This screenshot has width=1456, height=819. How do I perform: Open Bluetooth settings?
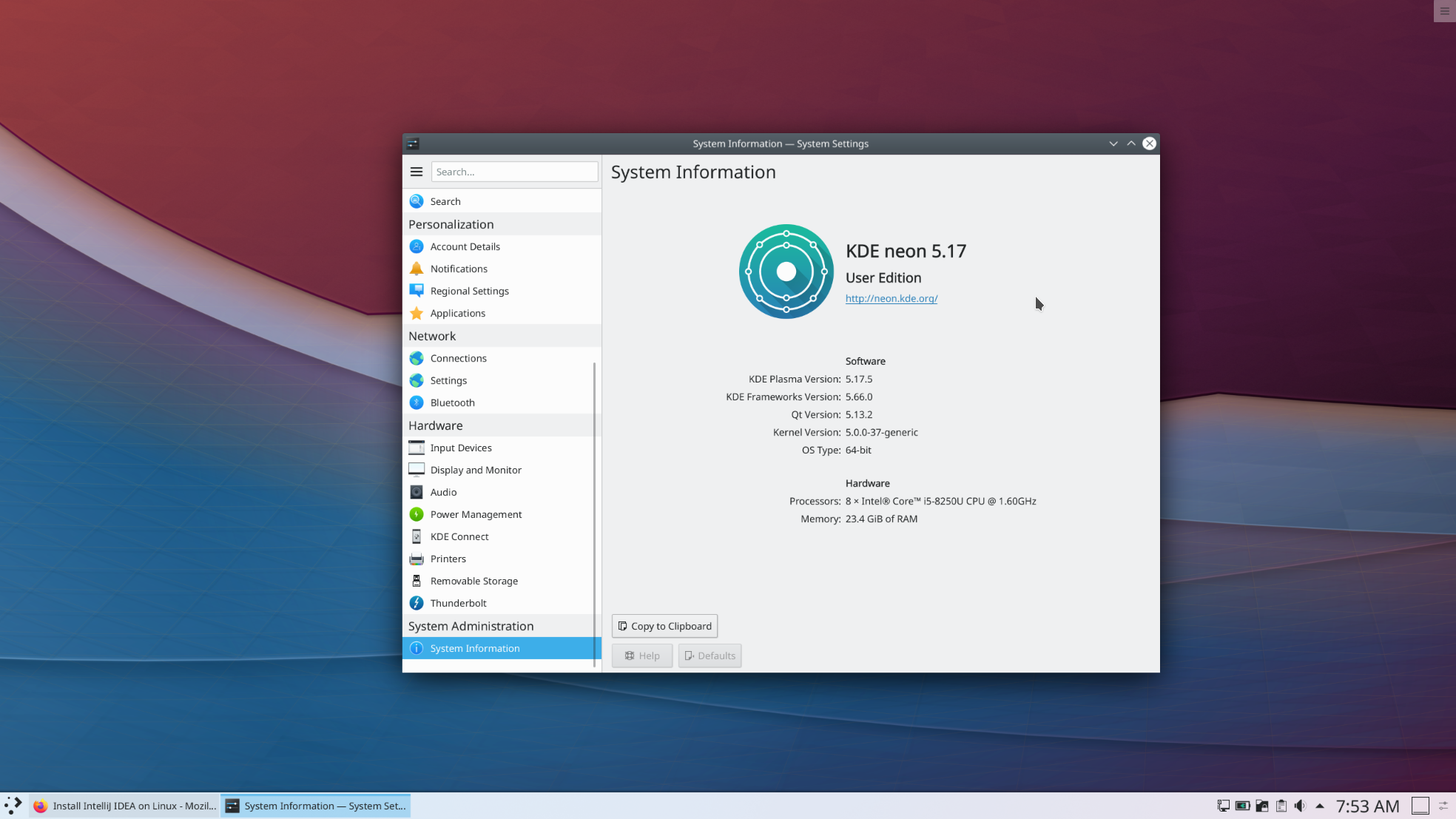coord(502,402)
